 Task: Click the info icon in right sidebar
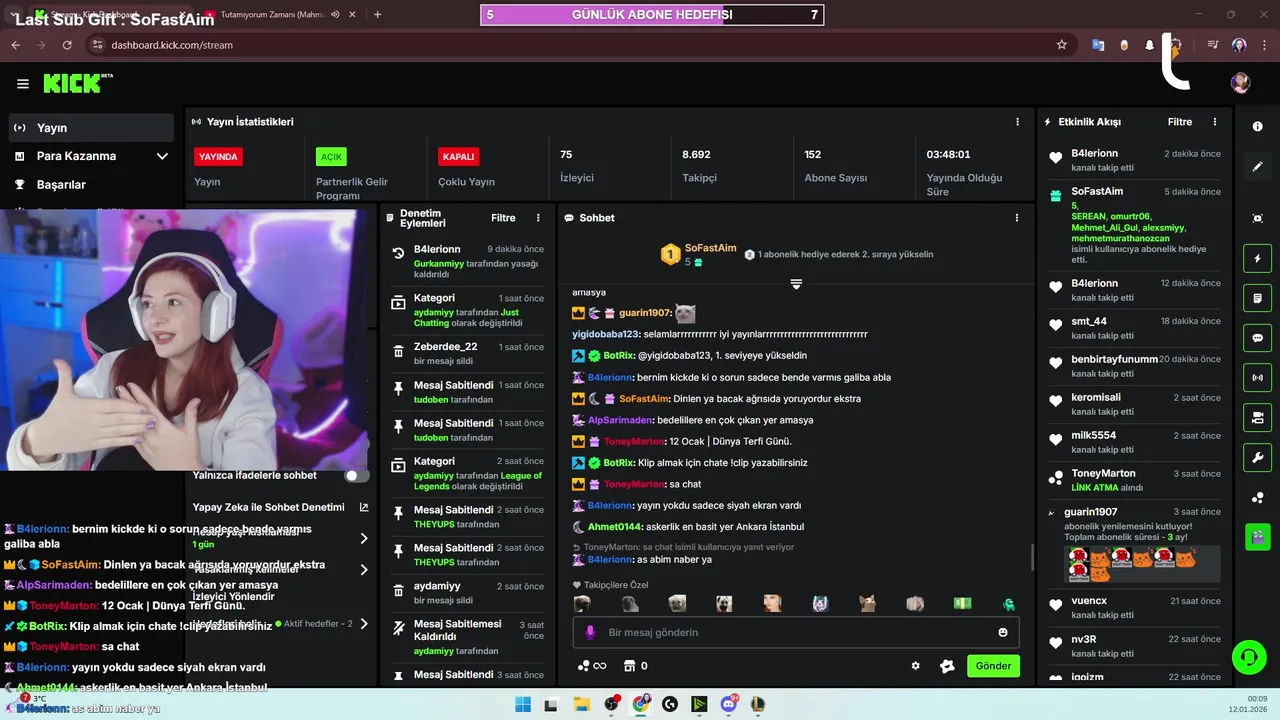pos(1258,127)
